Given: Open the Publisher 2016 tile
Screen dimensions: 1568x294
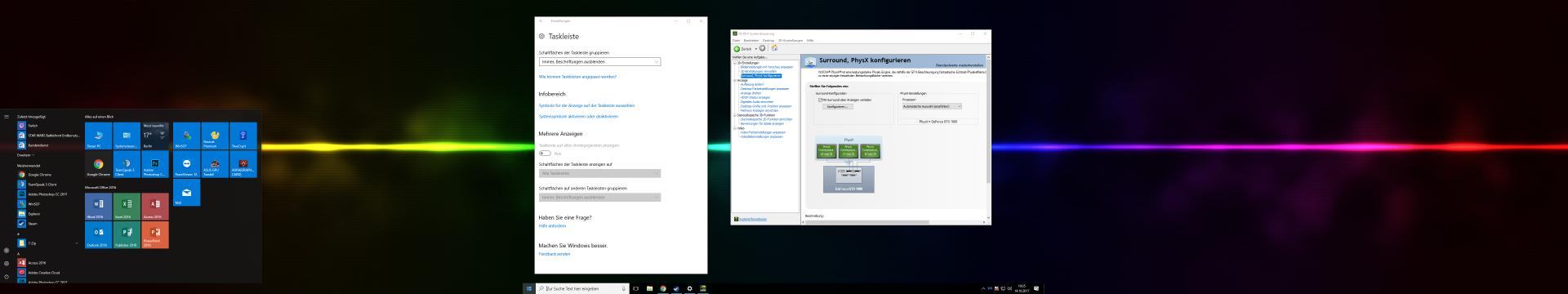Looking at the screenshot, I should pyautogui.click(x=127, y=234).
